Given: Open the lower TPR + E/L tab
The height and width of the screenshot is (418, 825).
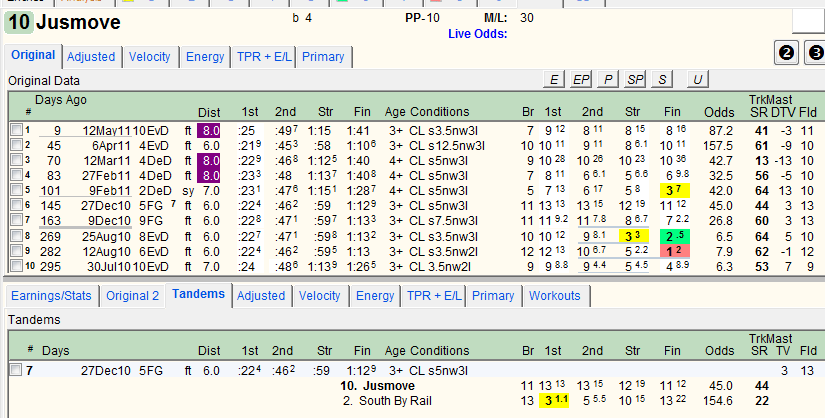Looking at the screenshot, I should tap(434, 296).
